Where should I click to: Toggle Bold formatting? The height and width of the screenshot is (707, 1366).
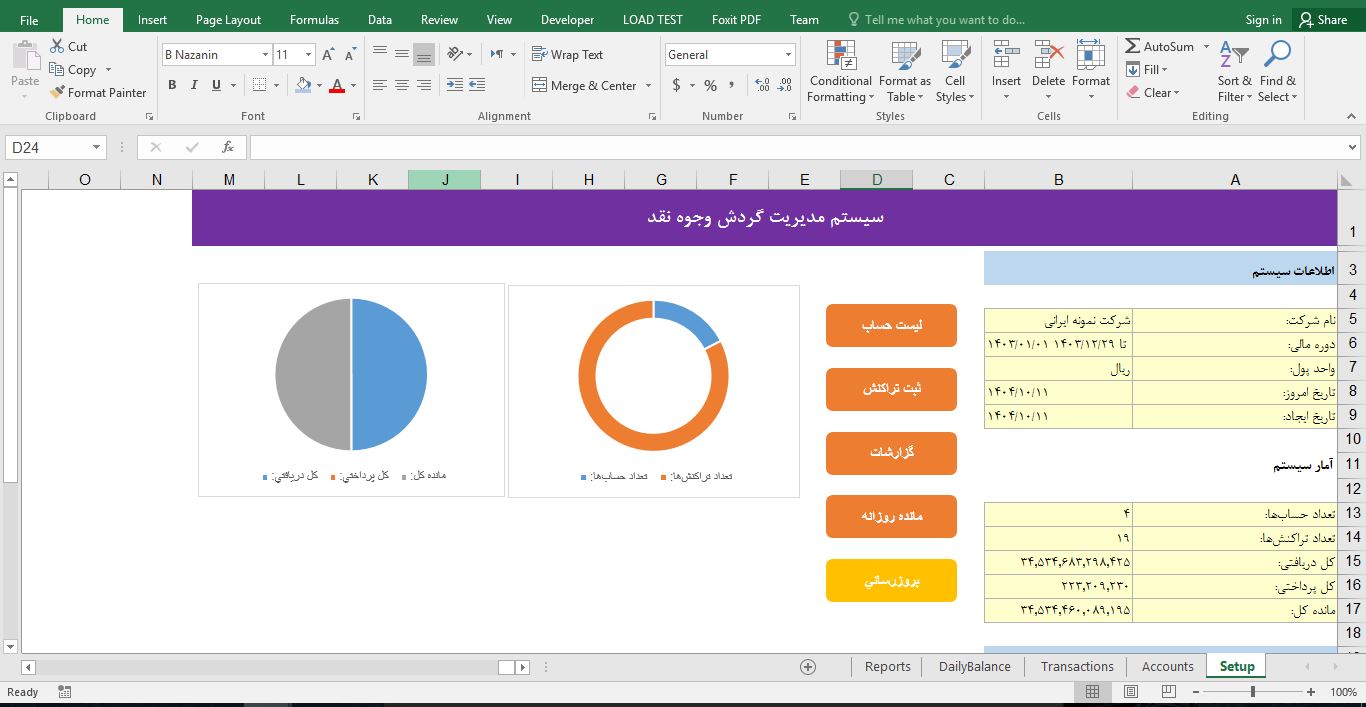pos(172,86)
